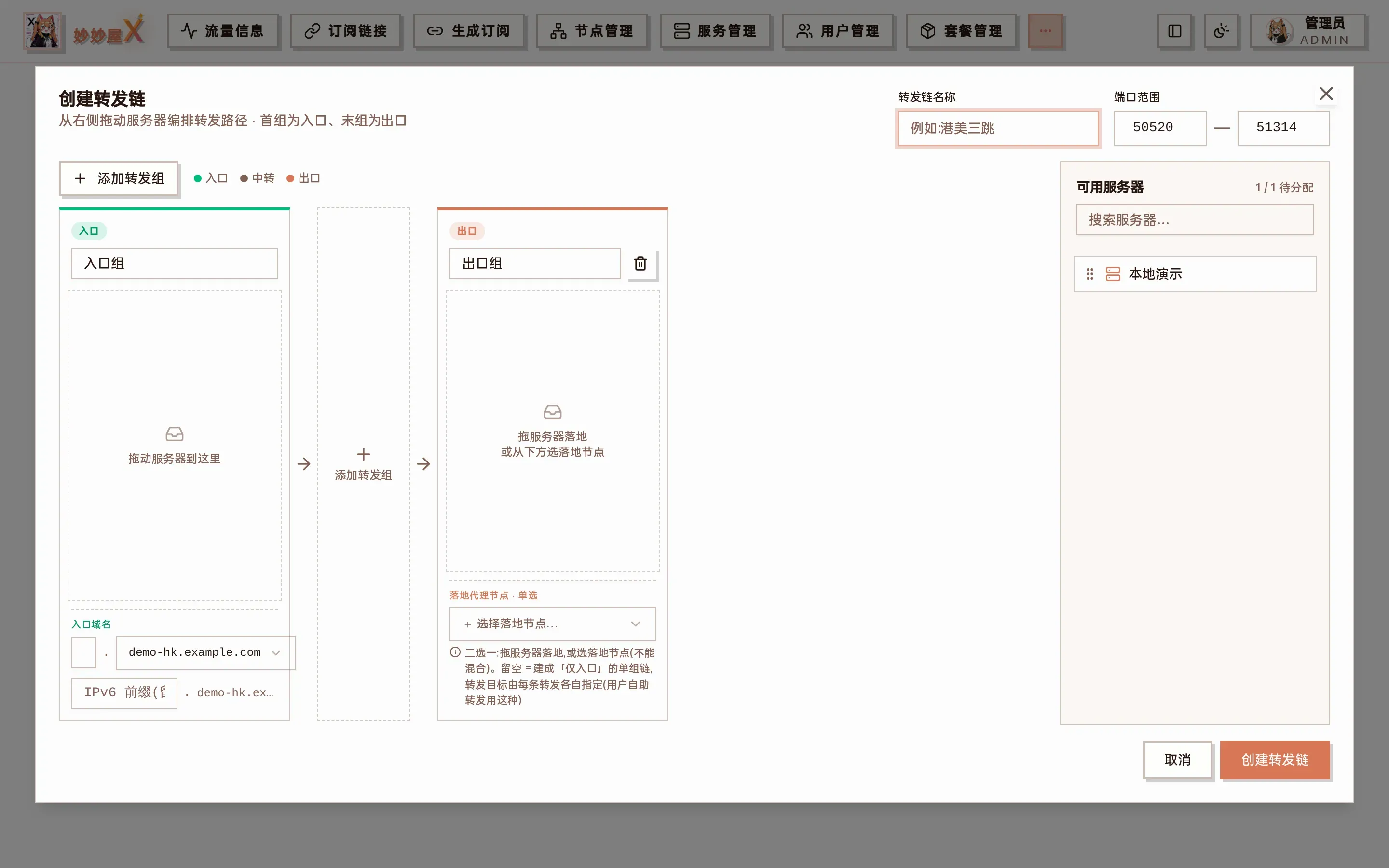Switch the dark/light theme icon
This screenshot has height=868, width=1389.
pyautogui.click(x=1221, y=31)
